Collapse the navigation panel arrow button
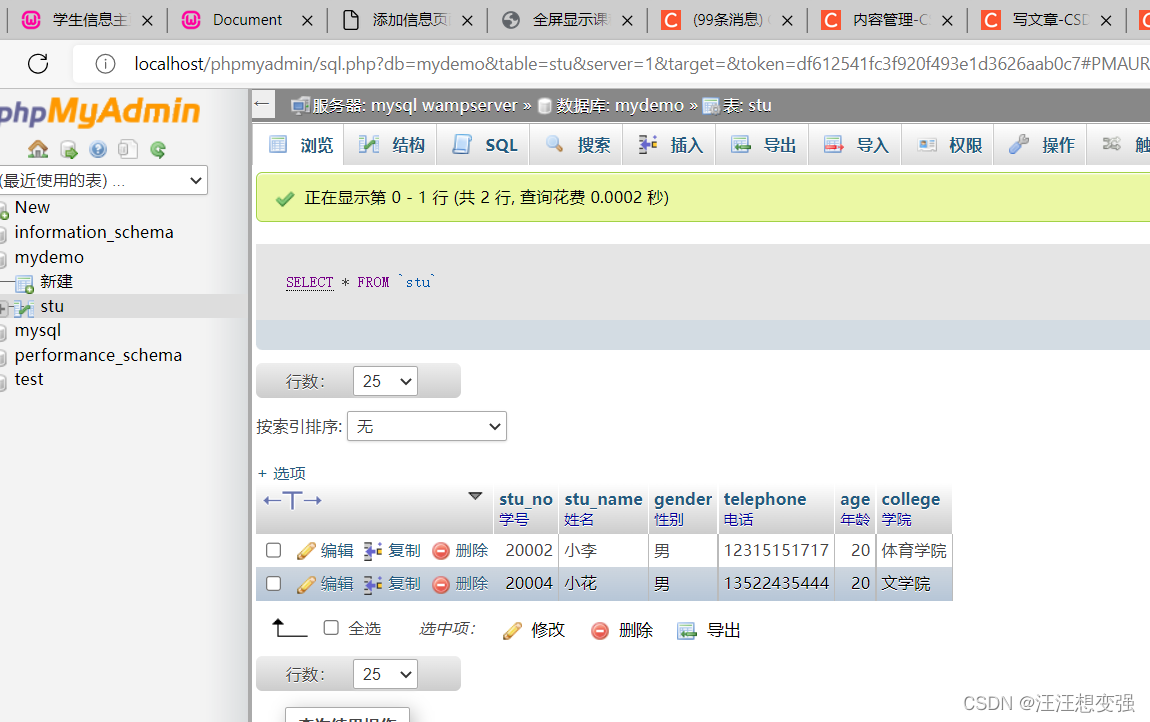1150x722 pixels. click(x=263, y=104)
